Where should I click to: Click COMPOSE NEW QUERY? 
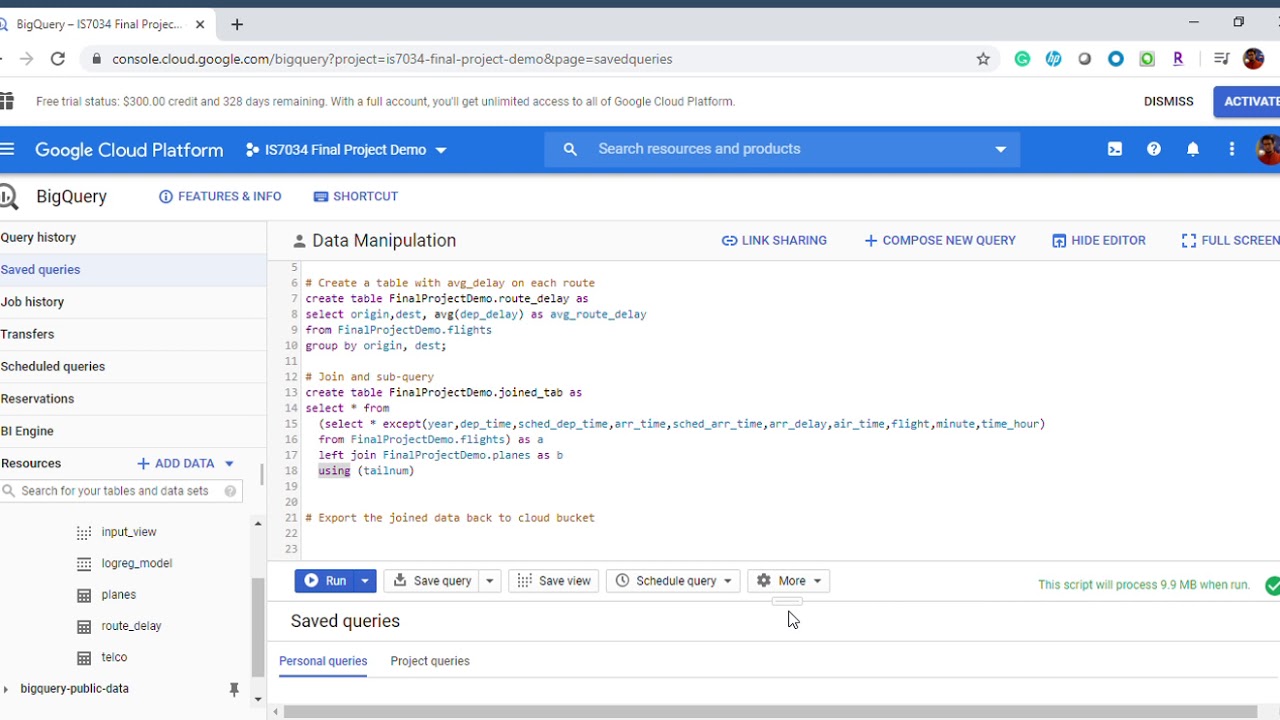(x=939, y=241)
